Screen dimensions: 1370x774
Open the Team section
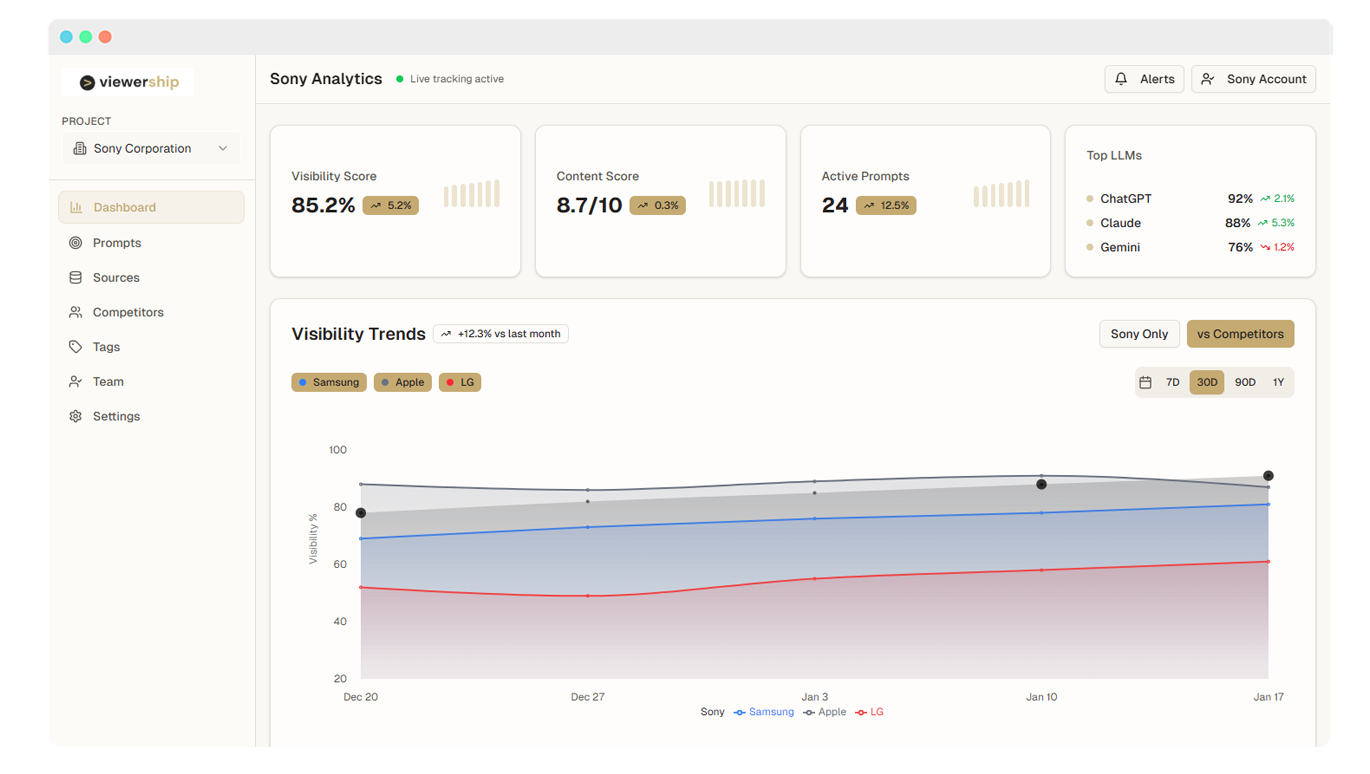click(151, 382)
